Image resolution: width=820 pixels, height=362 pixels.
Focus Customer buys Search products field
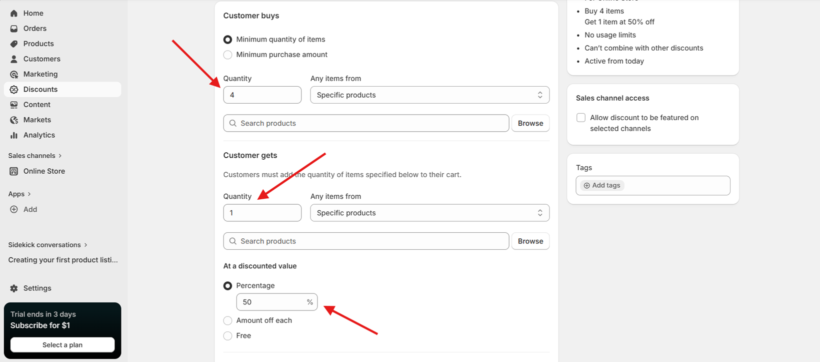pos(366,123)
